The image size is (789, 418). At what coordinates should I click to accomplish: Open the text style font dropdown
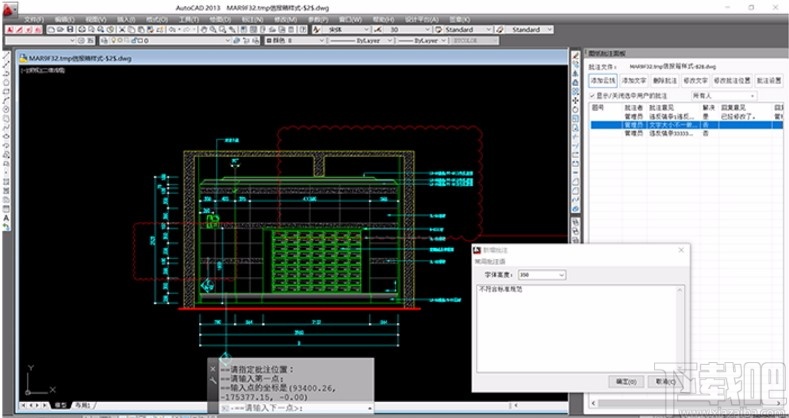347,30
